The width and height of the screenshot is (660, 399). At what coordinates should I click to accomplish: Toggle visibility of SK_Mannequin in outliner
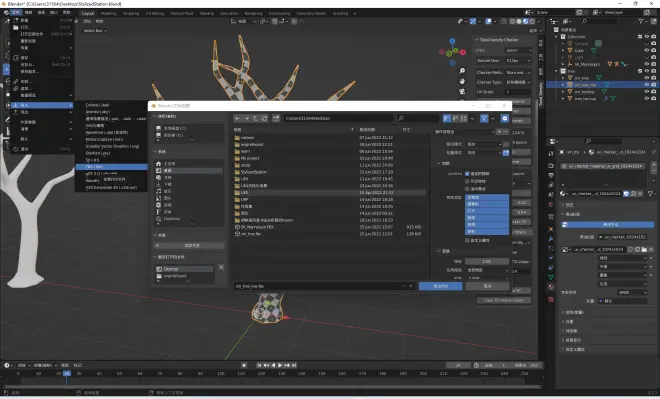pos(647,64)
